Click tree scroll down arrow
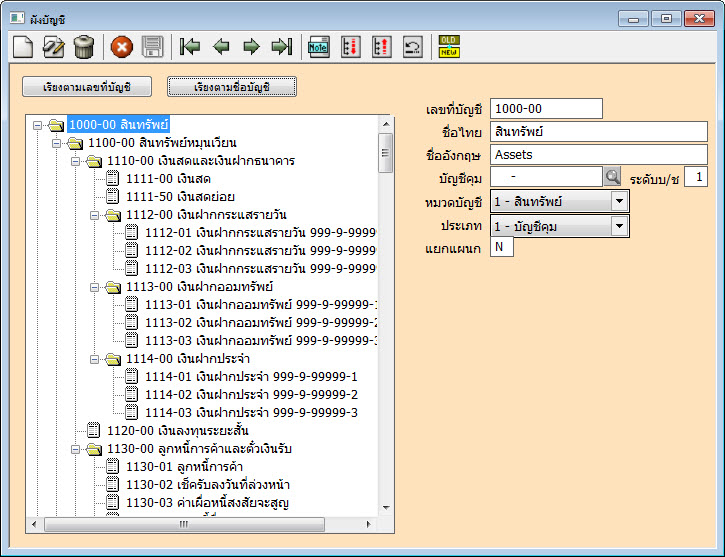The width and height of the screenshot is (725, 557). point(386,508)
